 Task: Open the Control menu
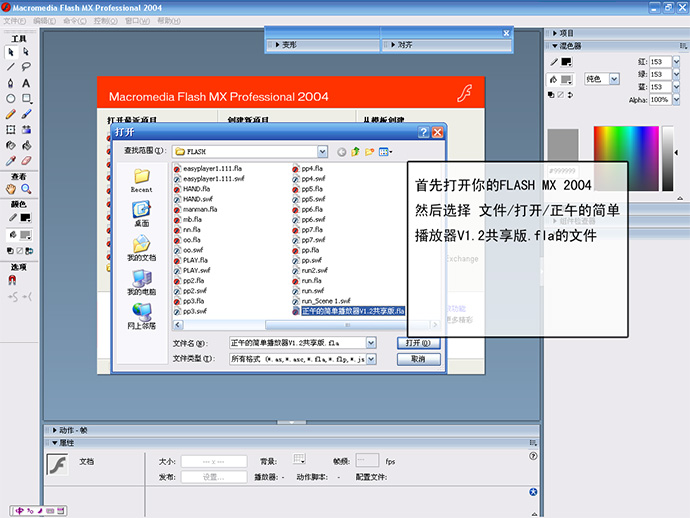[106, 21]
